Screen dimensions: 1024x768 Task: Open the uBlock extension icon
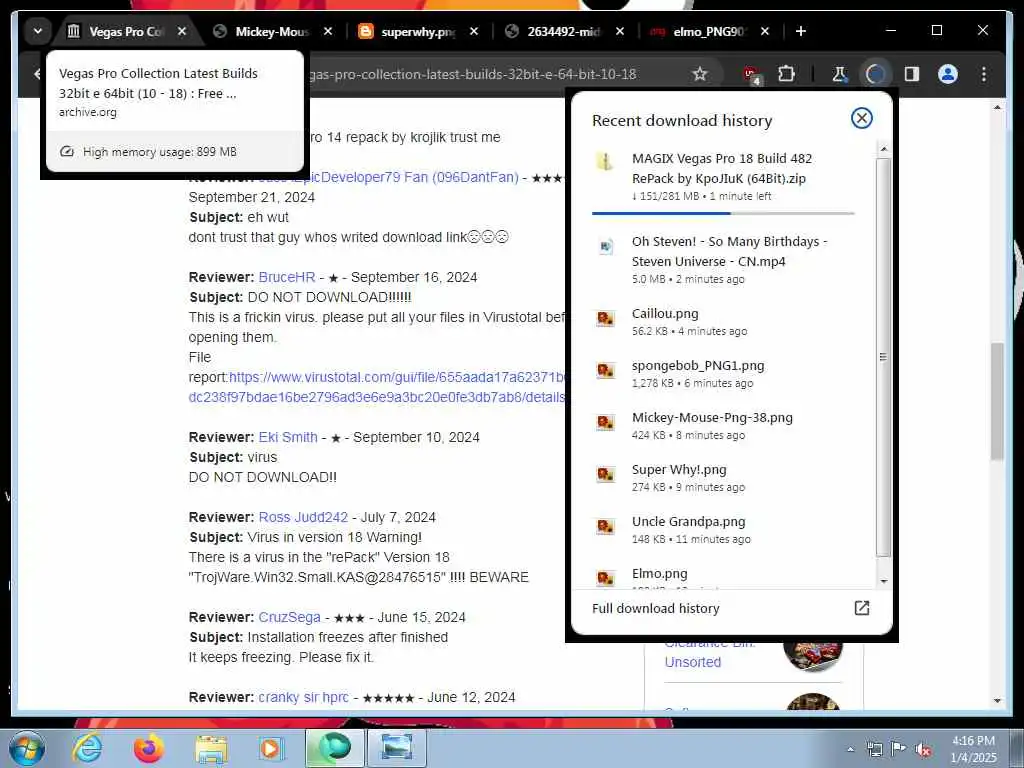752,74
